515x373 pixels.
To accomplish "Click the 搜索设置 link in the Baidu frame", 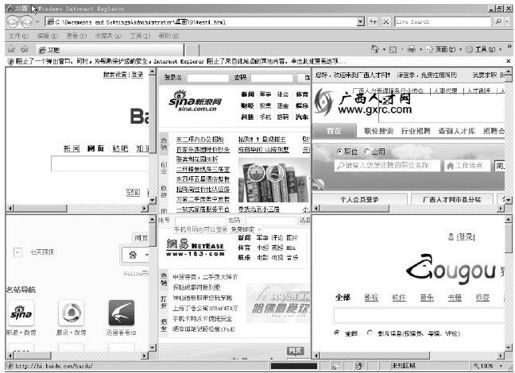I will pyautogui.click(x=115, y=75).
